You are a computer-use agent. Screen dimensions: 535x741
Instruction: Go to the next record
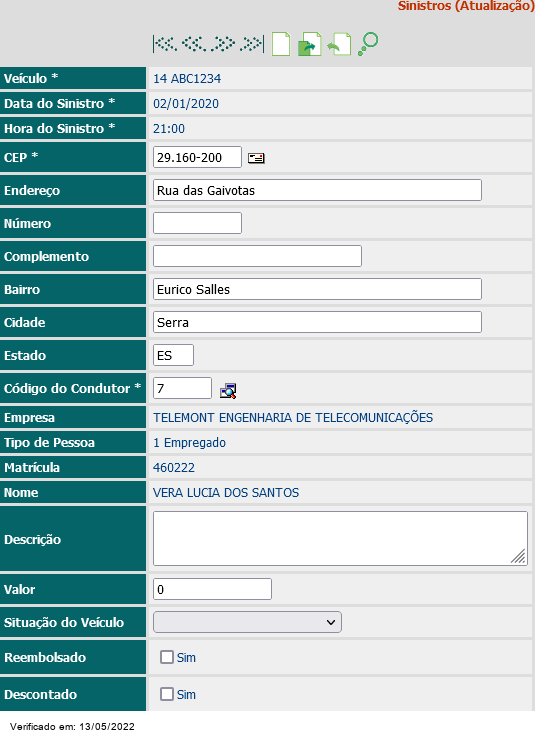223,44
